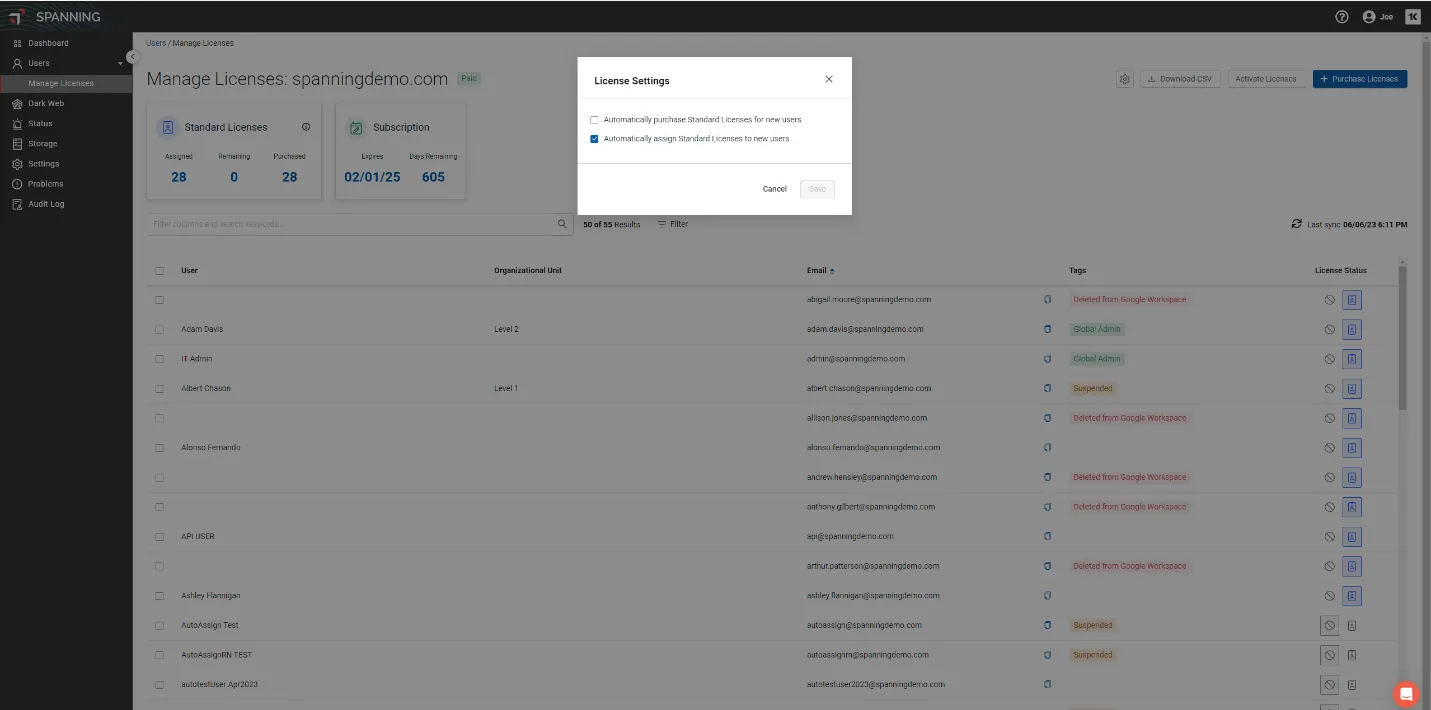Click the license settings gear icon
1431x710 pixels.
click(1125, 79)
